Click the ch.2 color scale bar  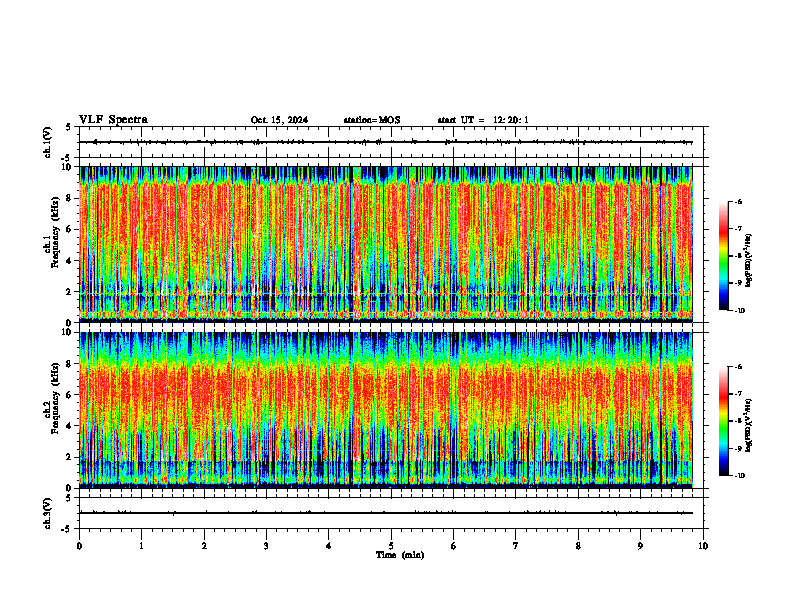tap(723, 421)
